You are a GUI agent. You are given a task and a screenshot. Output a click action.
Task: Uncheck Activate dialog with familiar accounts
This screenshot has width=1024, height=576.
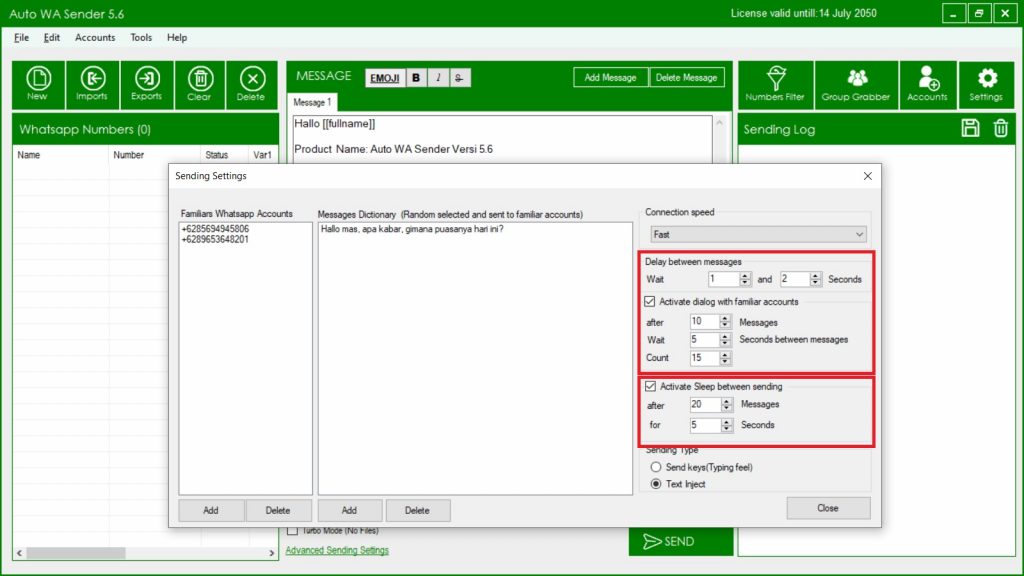click(651, 301)
